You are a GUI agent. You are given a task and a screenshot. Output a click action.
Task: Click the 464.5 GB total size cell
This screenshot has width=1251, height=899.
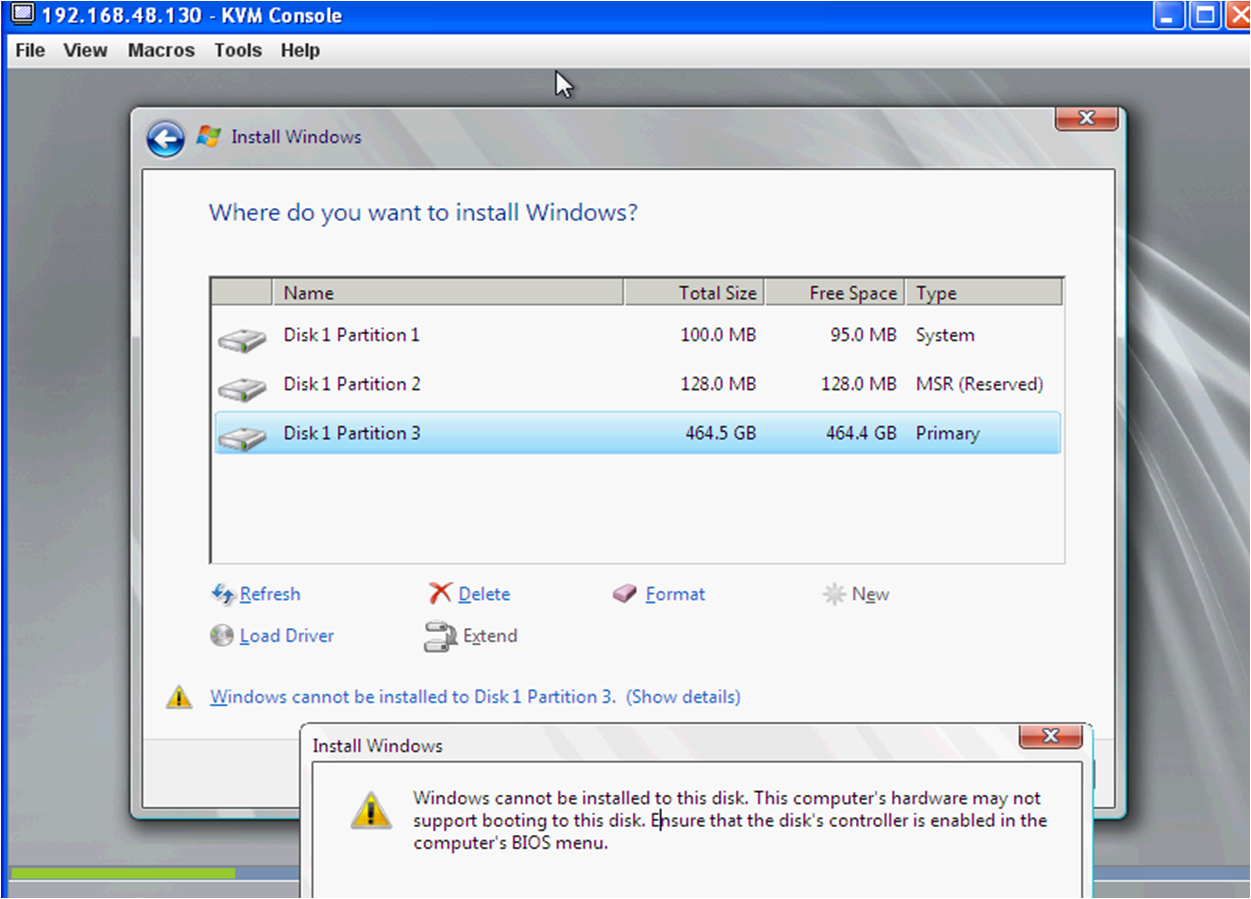[x=718, y=433]
